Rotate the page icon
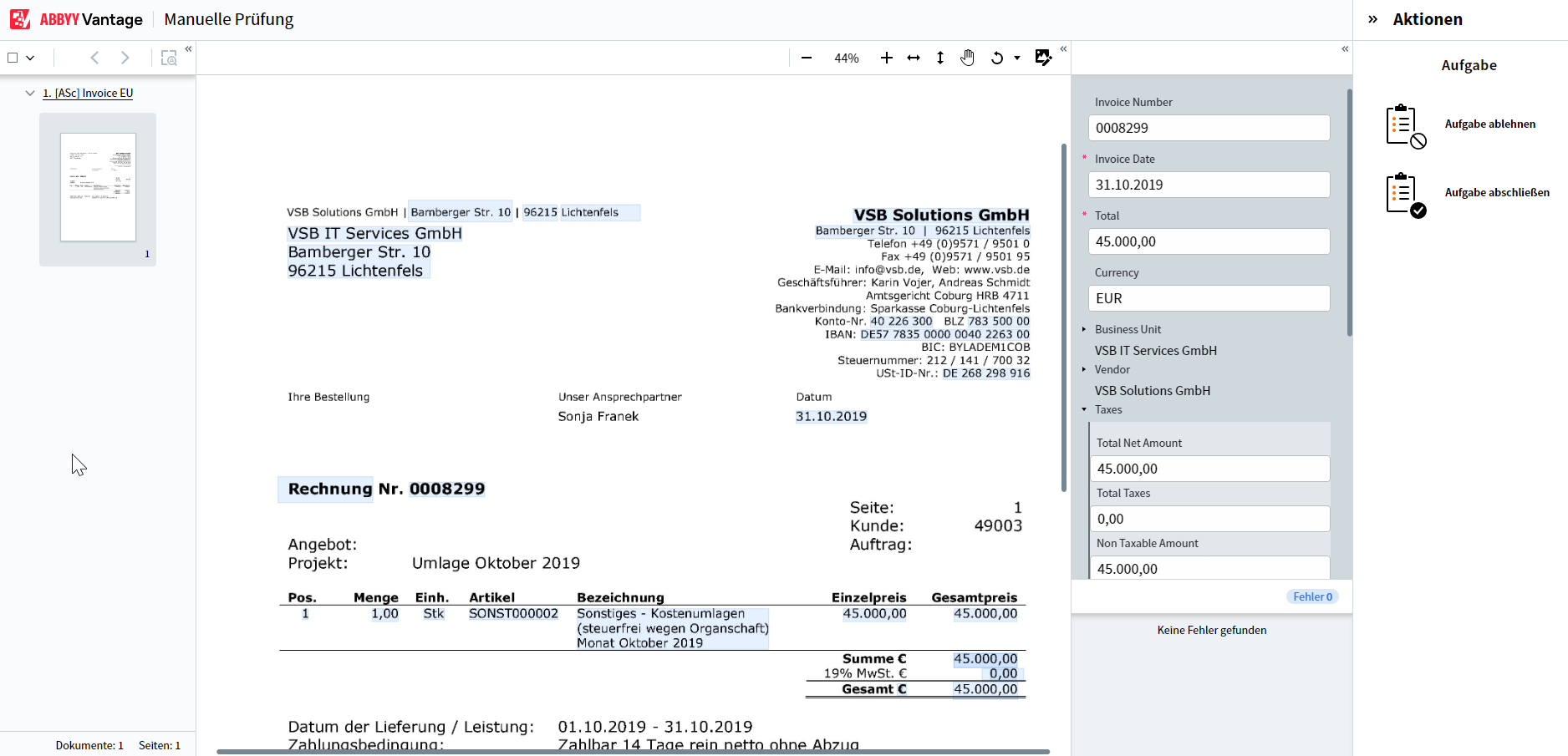 coord(997,58)
